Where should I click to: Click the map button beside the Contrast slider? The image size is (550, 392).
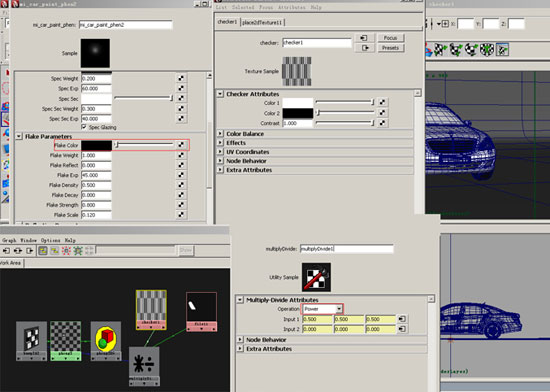(x=382, y=123)
